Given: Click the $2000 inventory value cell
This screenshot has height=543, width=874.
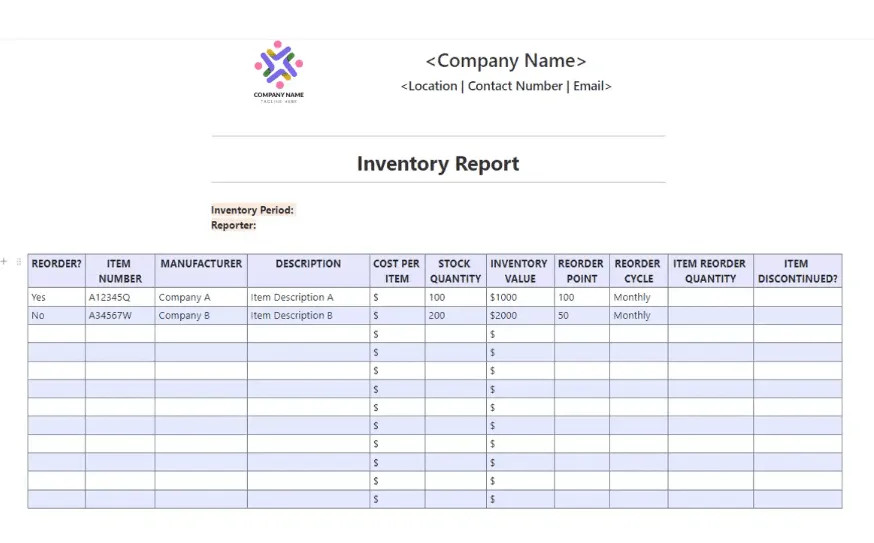Looking at the screenshot, I should [520, 316].
